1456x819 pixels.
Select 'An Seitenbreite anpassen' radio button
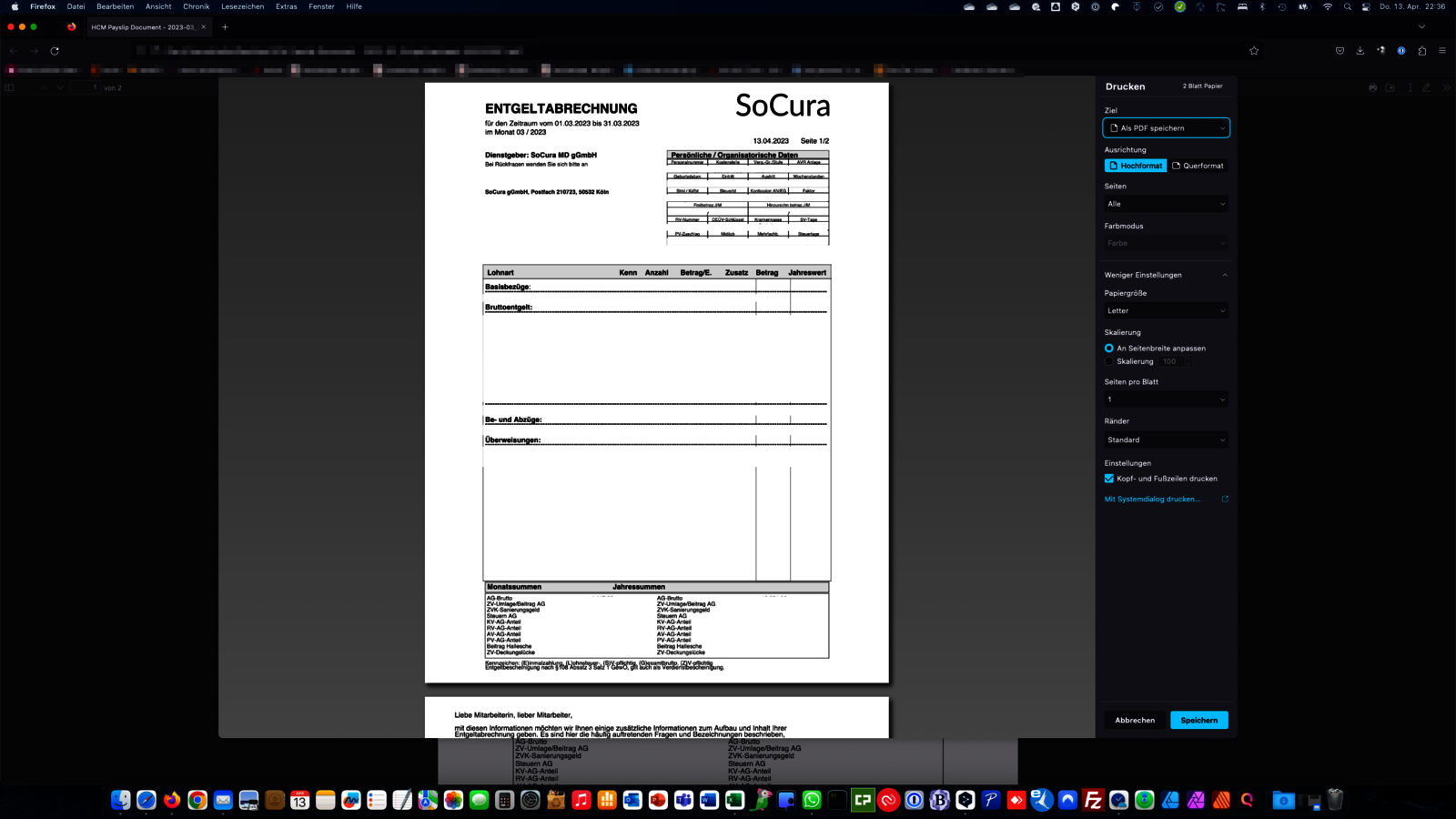click(1109, 349)
